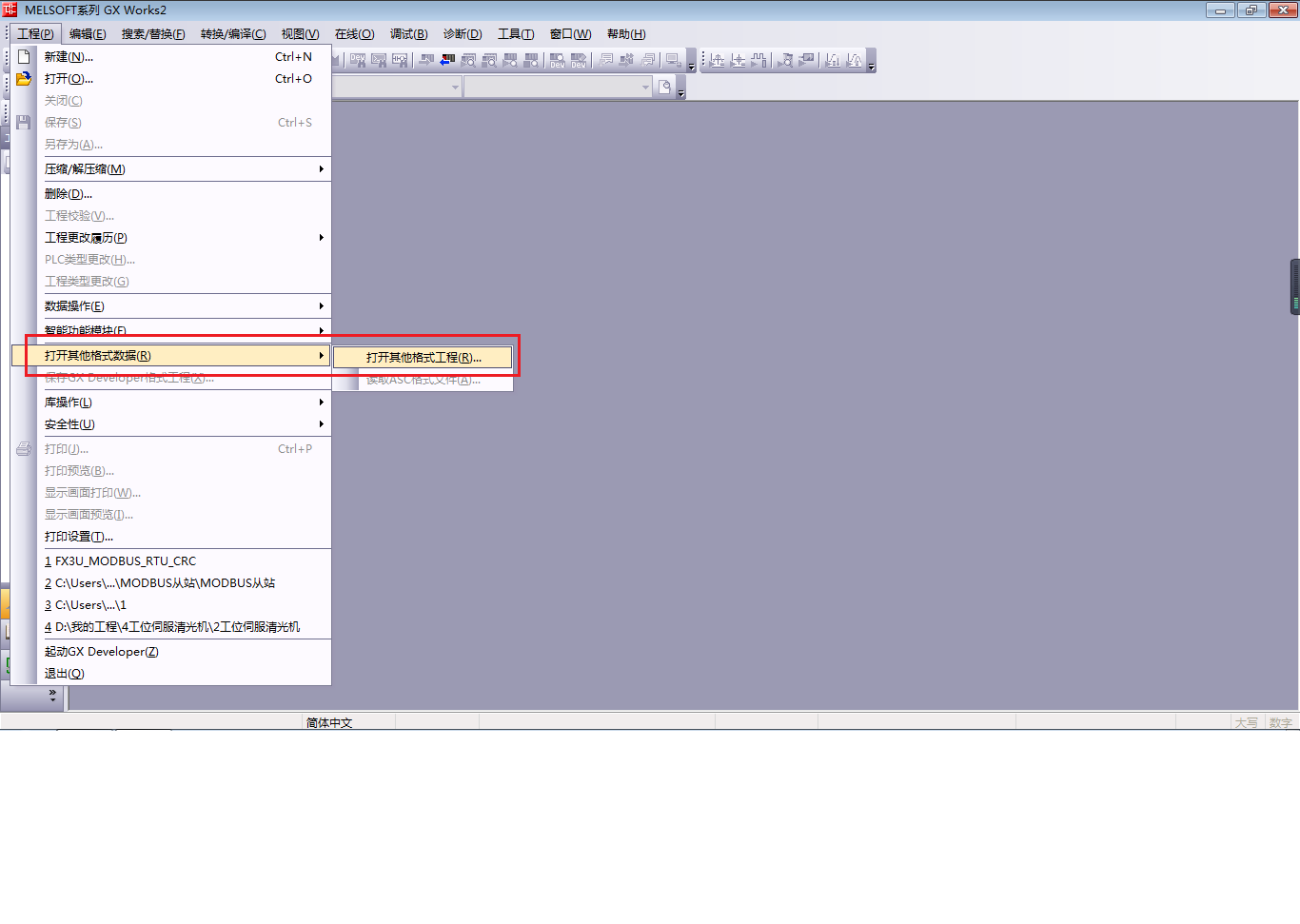Choose 退出(Q) to exit the application
Viewport: 1300px width, 924px height.
click(65, 674)
